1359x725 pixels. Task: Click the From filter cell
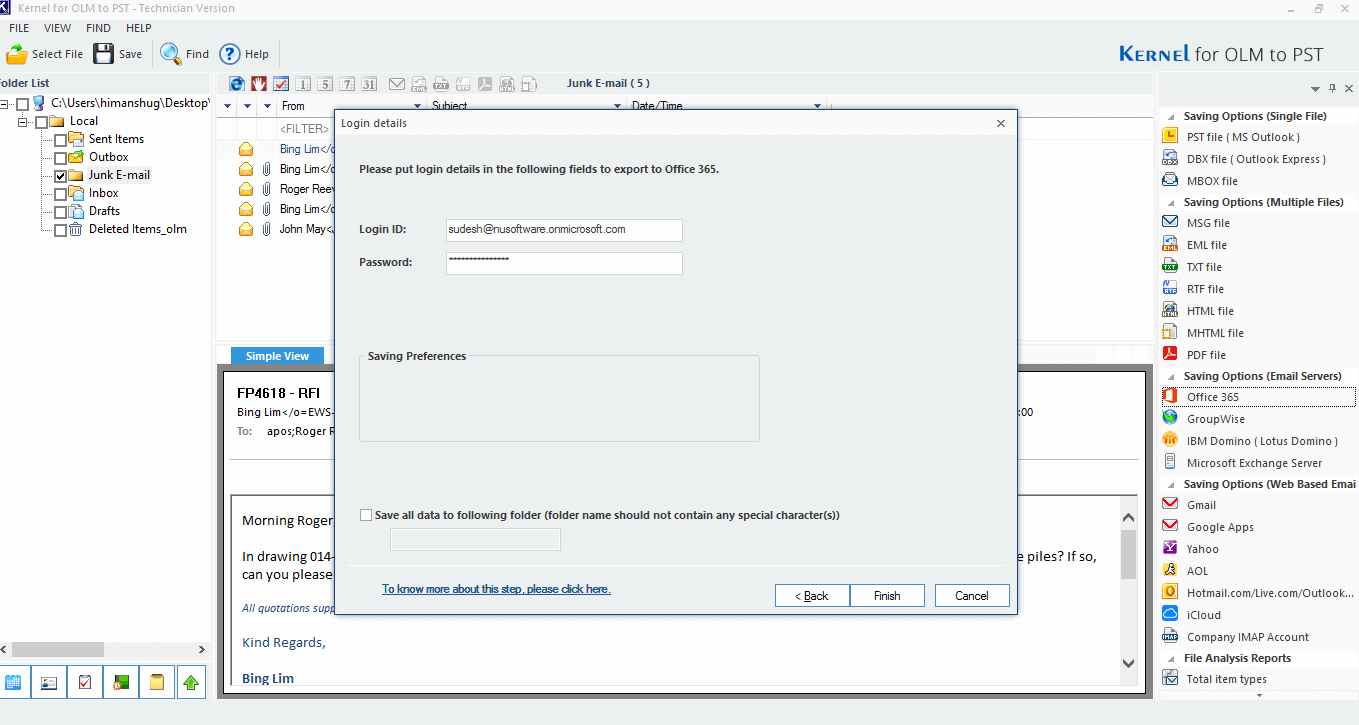tap(304, 129)
